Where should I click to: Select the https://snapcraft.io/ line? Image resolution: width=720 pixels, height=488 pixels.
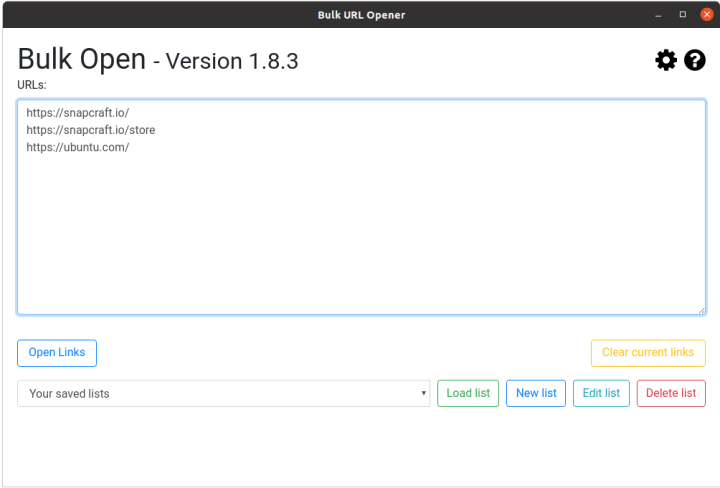tap(78, 113)
